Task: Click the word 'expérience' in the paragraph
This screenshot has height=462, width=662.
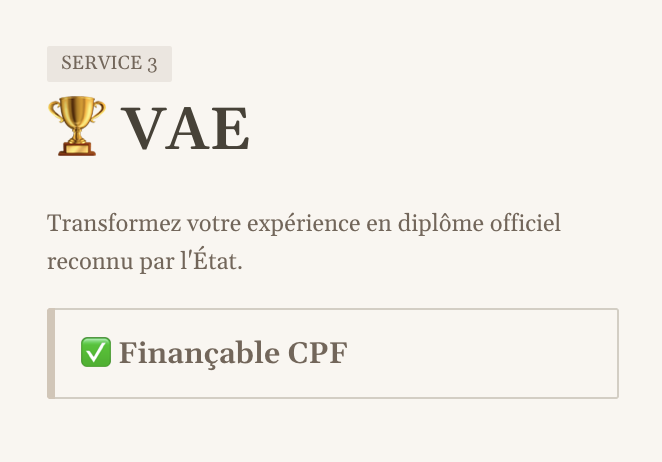Action: (304, 224)
